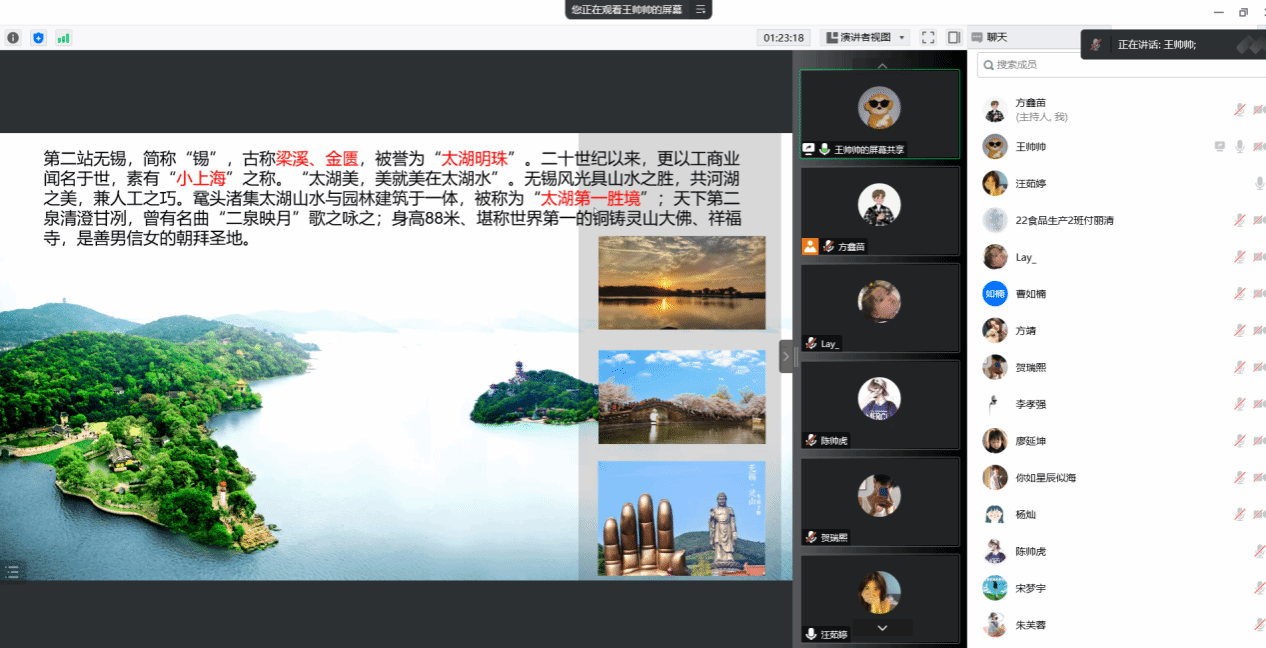Click the meeting timer 01:23:18
This screenshot has width=1266, height=648.
[x=783, y=37]
